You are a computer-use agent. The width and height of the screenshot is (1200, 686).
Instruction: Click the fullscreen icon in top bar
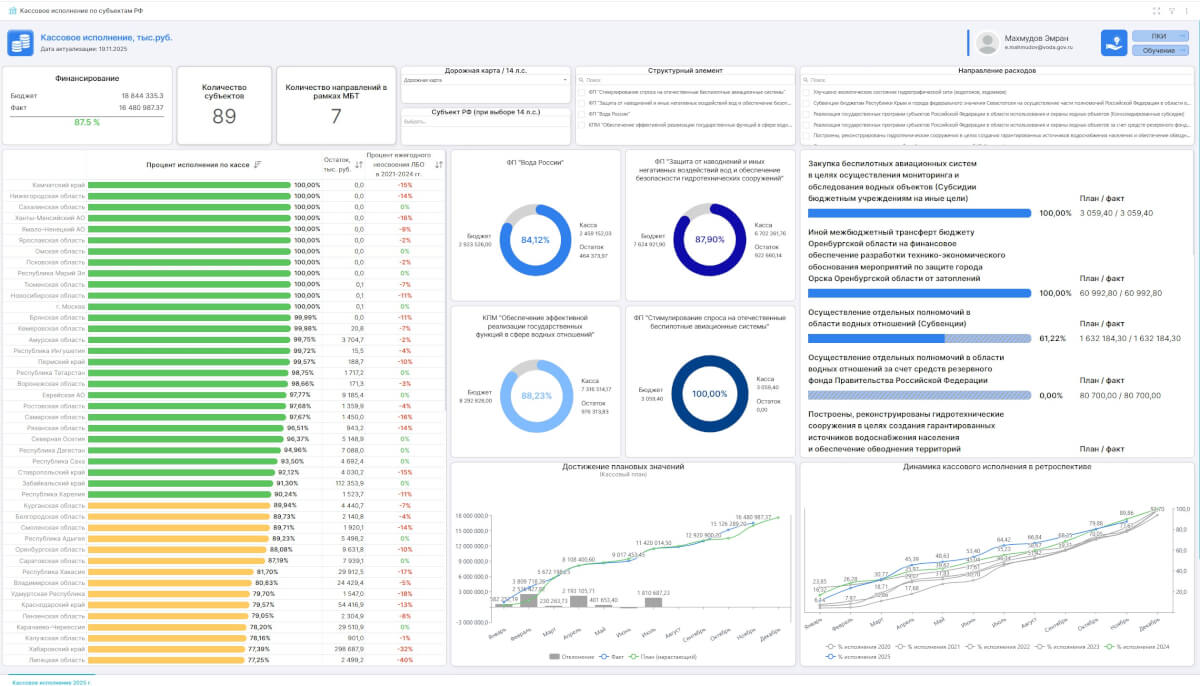[x=1157, y=10]
